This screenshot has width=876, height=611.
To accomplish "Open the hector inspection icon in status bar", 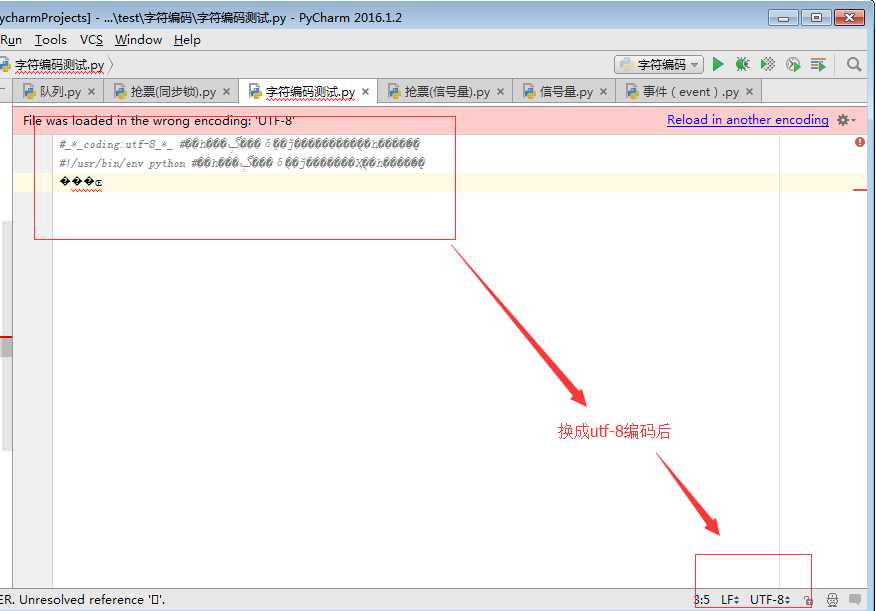I will 832,600.
